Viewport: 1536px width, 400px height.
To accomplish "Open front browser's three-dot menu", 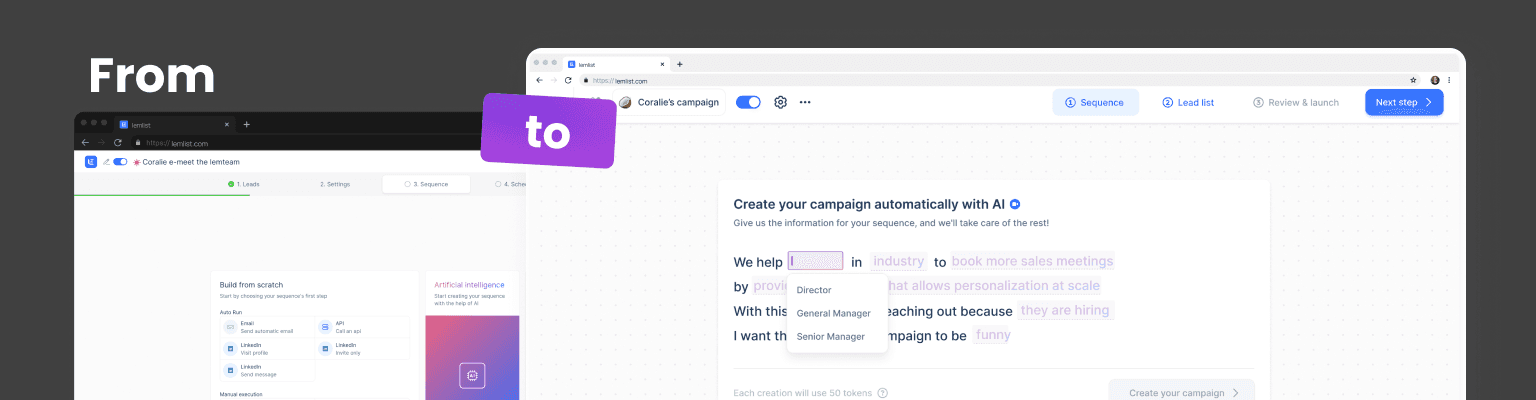I will (1449, 80).
